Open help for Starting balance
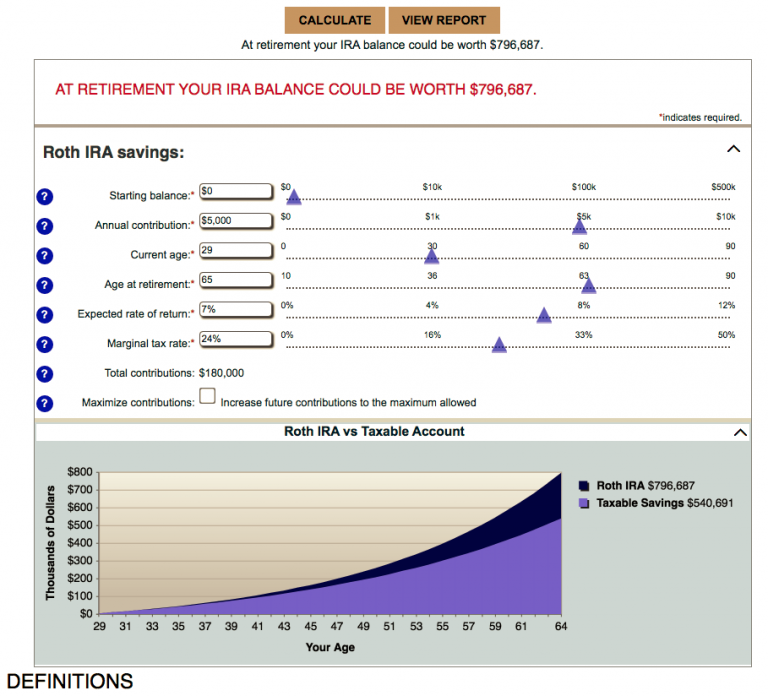This screenshot has width=768, height=696. tap(45, 197)
